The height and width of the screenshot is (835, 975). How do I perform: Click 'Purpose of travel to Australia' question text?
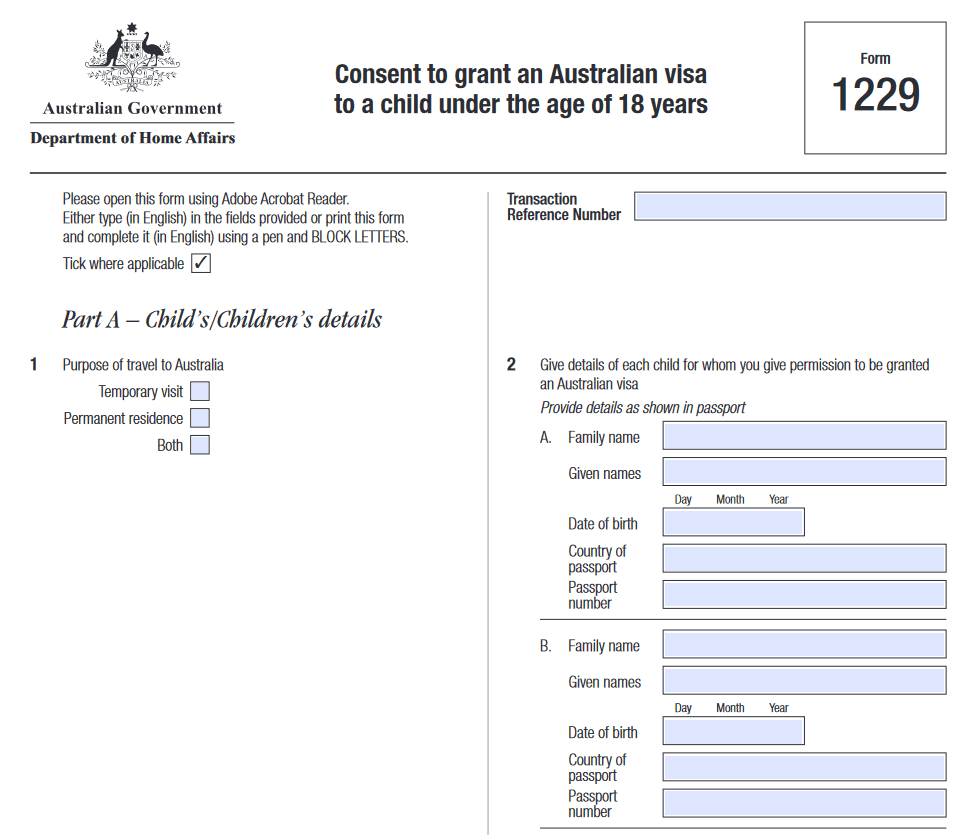[x=143, y=364]
